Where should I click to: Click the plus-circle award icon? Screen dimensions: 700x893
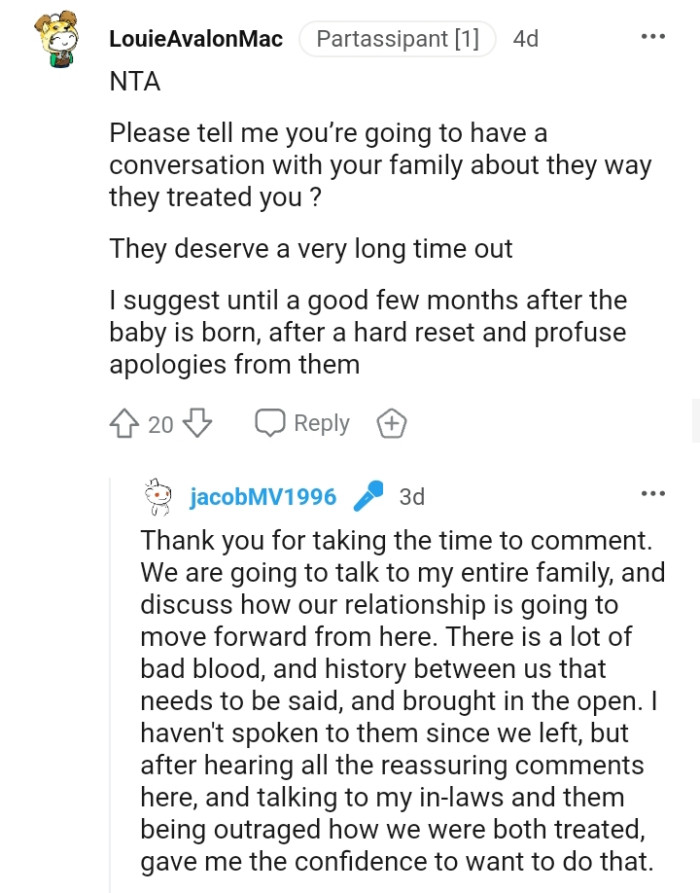(393, 423)
